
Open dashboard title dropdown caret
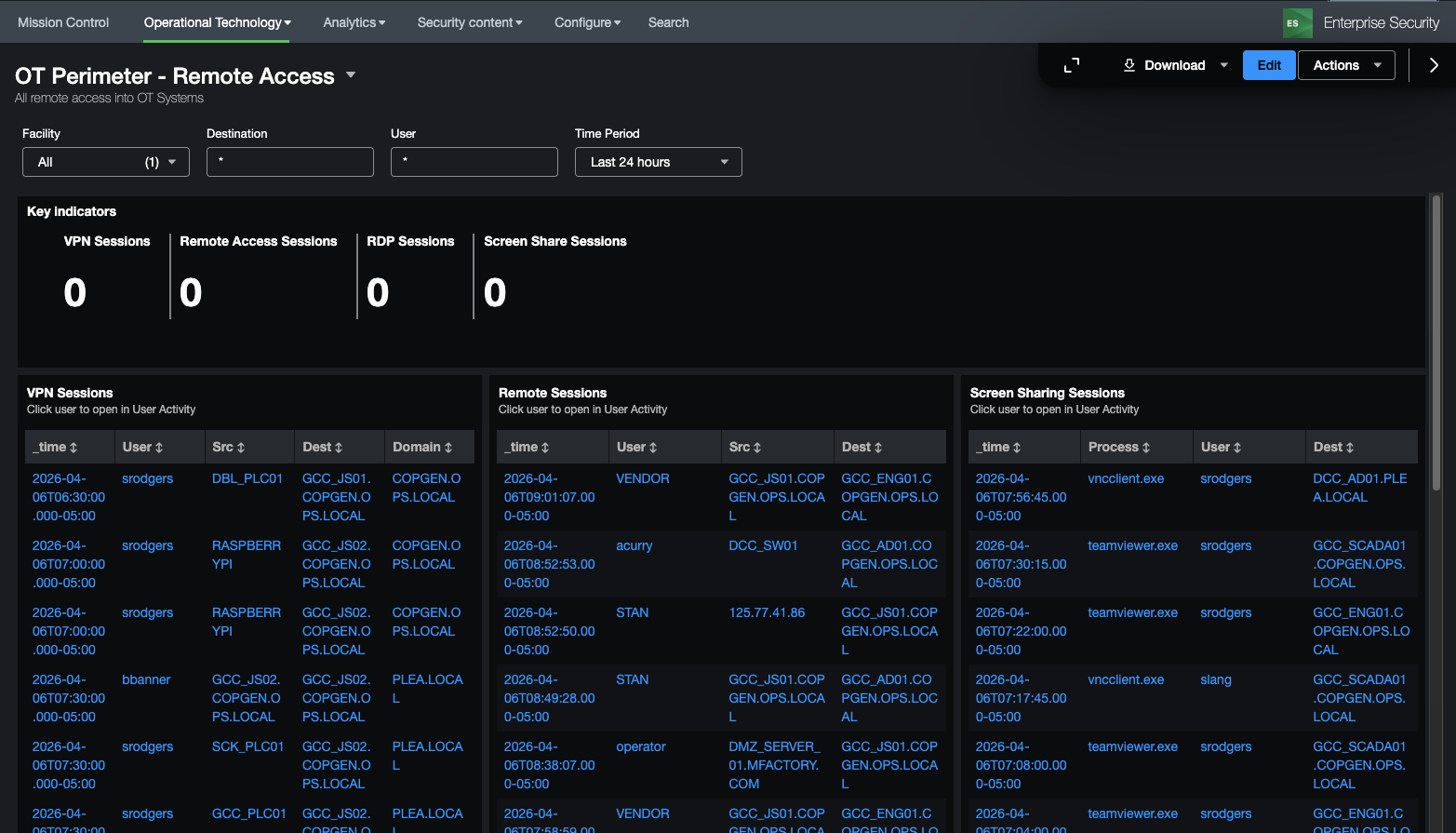351,75
